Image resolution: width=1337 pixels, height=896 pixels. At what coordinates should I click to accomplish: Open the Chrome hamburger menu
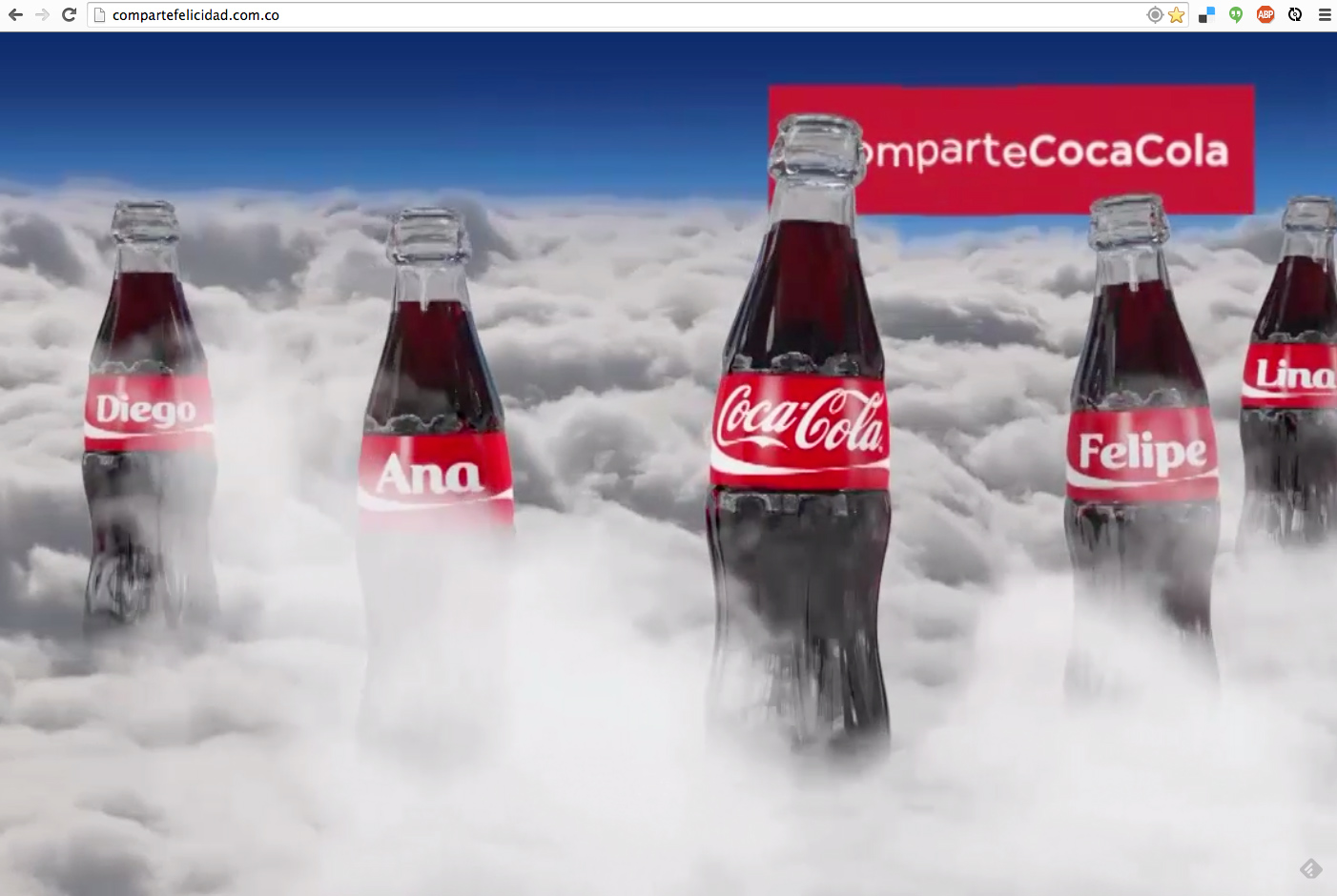1325,14
